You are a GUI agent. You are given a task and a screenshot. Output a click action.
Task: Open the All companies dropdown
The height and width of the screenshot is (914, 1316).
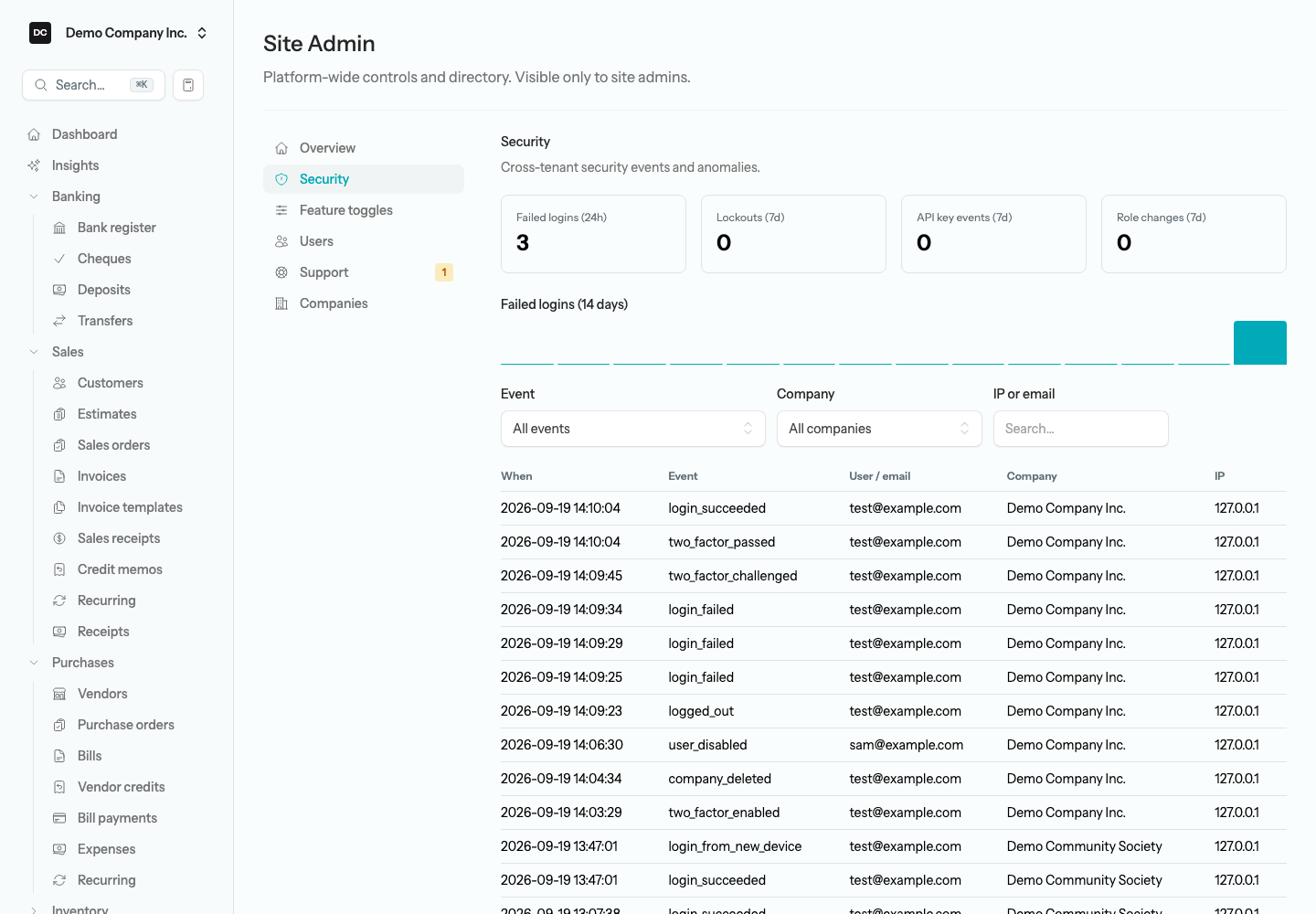[x=879, y=429]
